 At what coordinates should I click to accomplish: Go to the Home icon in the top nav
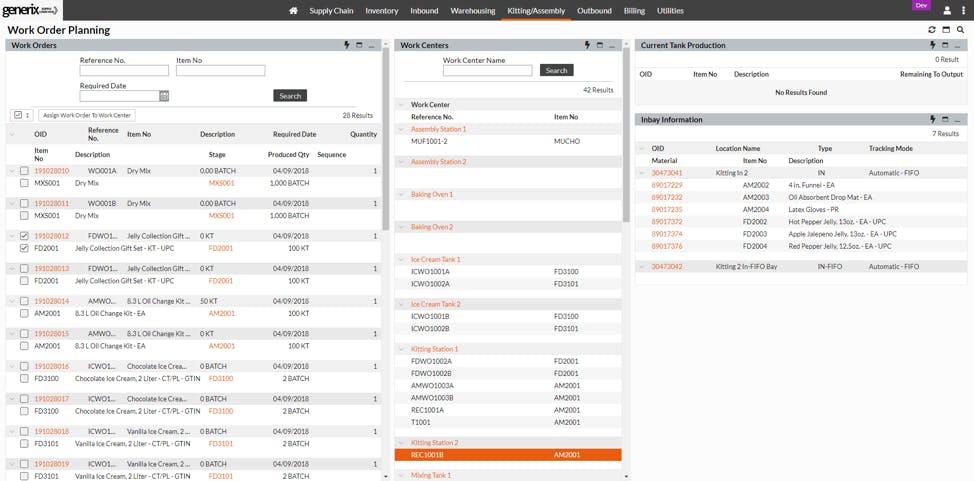[293, 11]
